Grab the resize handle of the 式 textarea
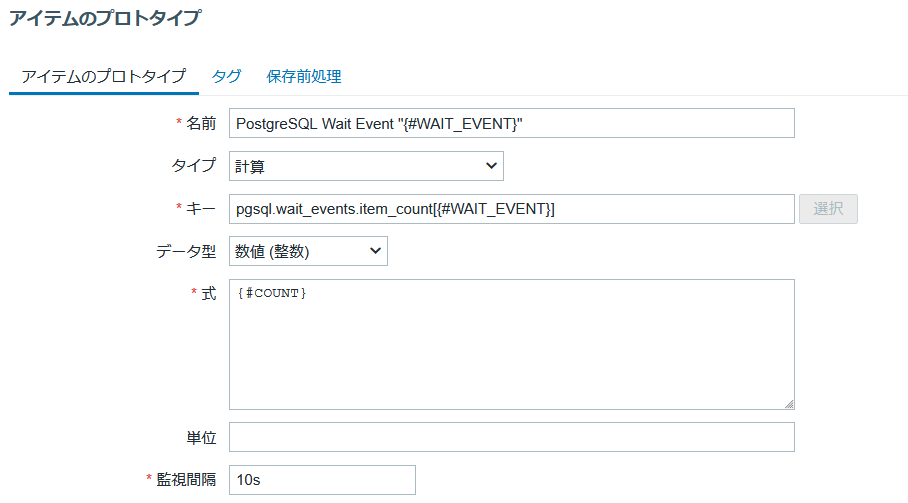Image resolution: width=908 pixels, height=503 pixels. 789,404
